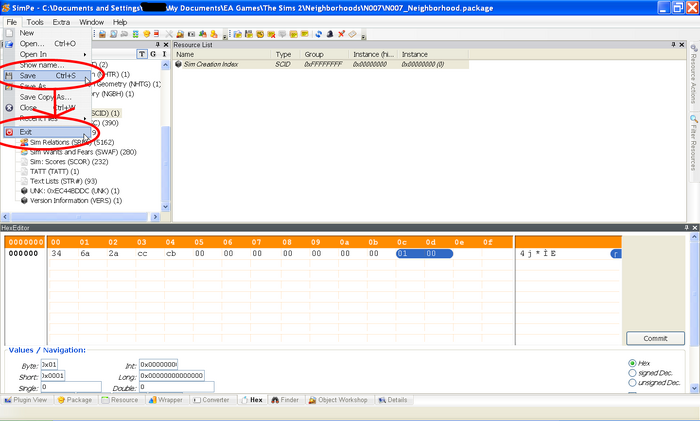Toggle the G view button in tree panel
This screenshot has width=700, height=421.
[153, 54]
